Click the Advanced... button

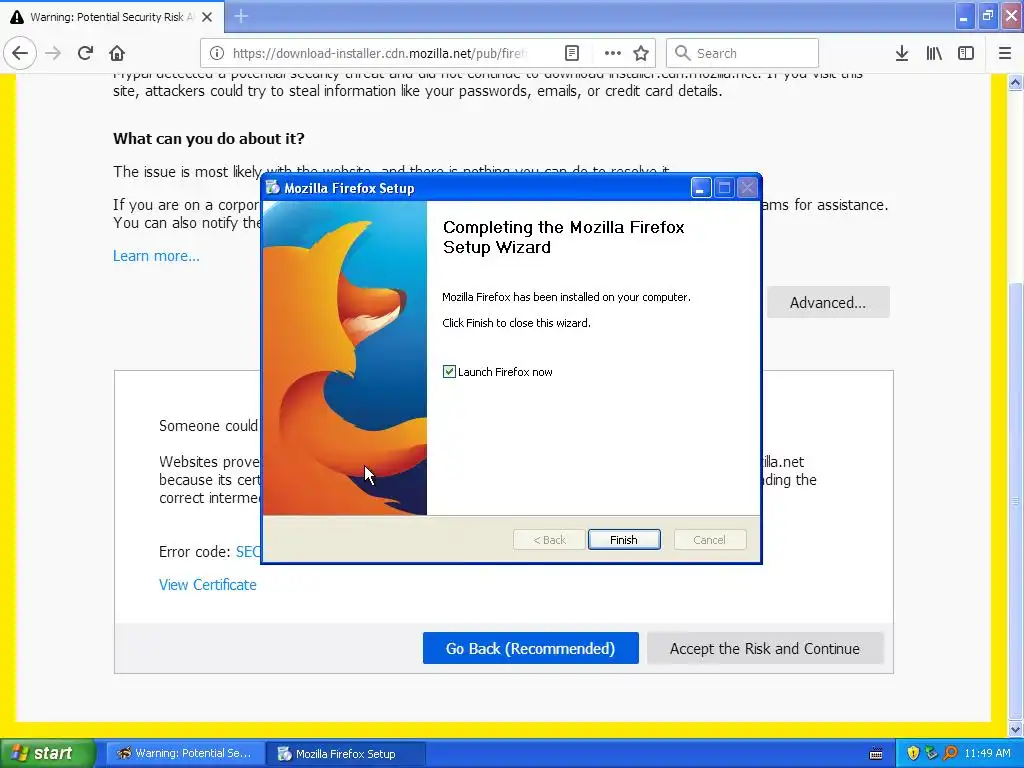pyautogui.click(x=827, y=302)
